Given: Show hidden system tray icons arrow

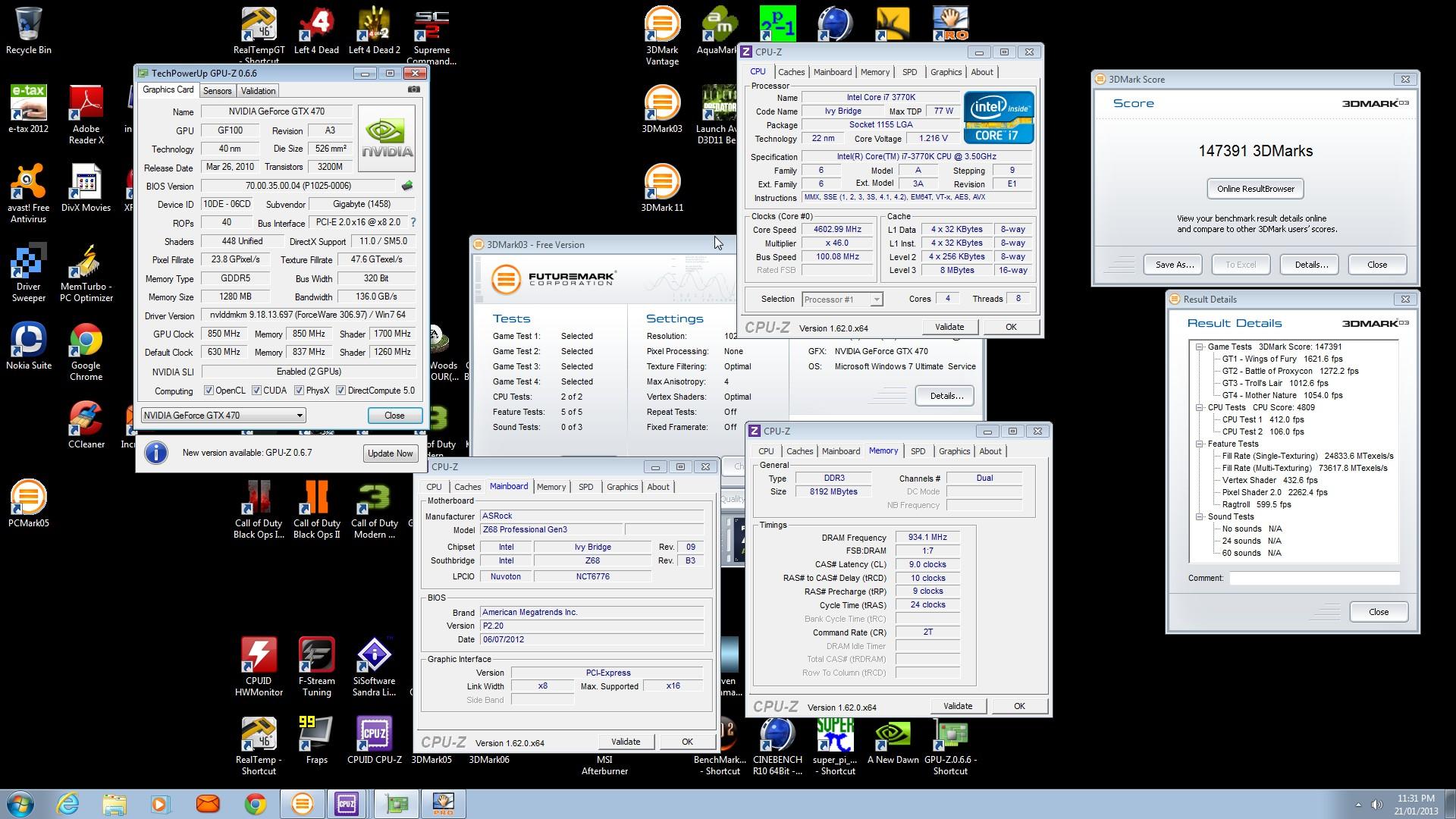Looking at the screenshot, I should tap(1357, 805).
